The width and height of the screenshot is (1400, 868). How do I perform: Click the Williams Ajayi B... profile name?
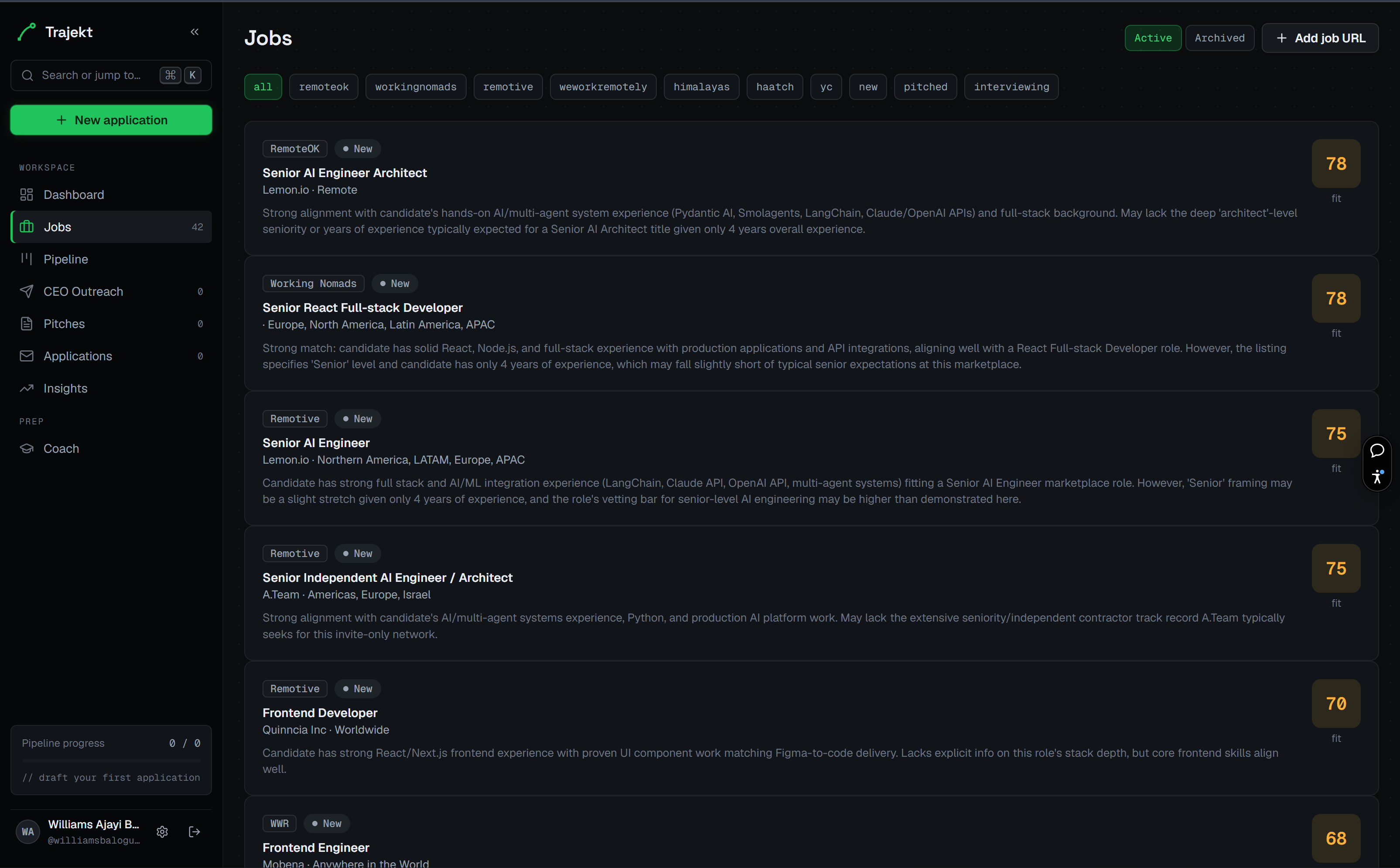[94, 824]
